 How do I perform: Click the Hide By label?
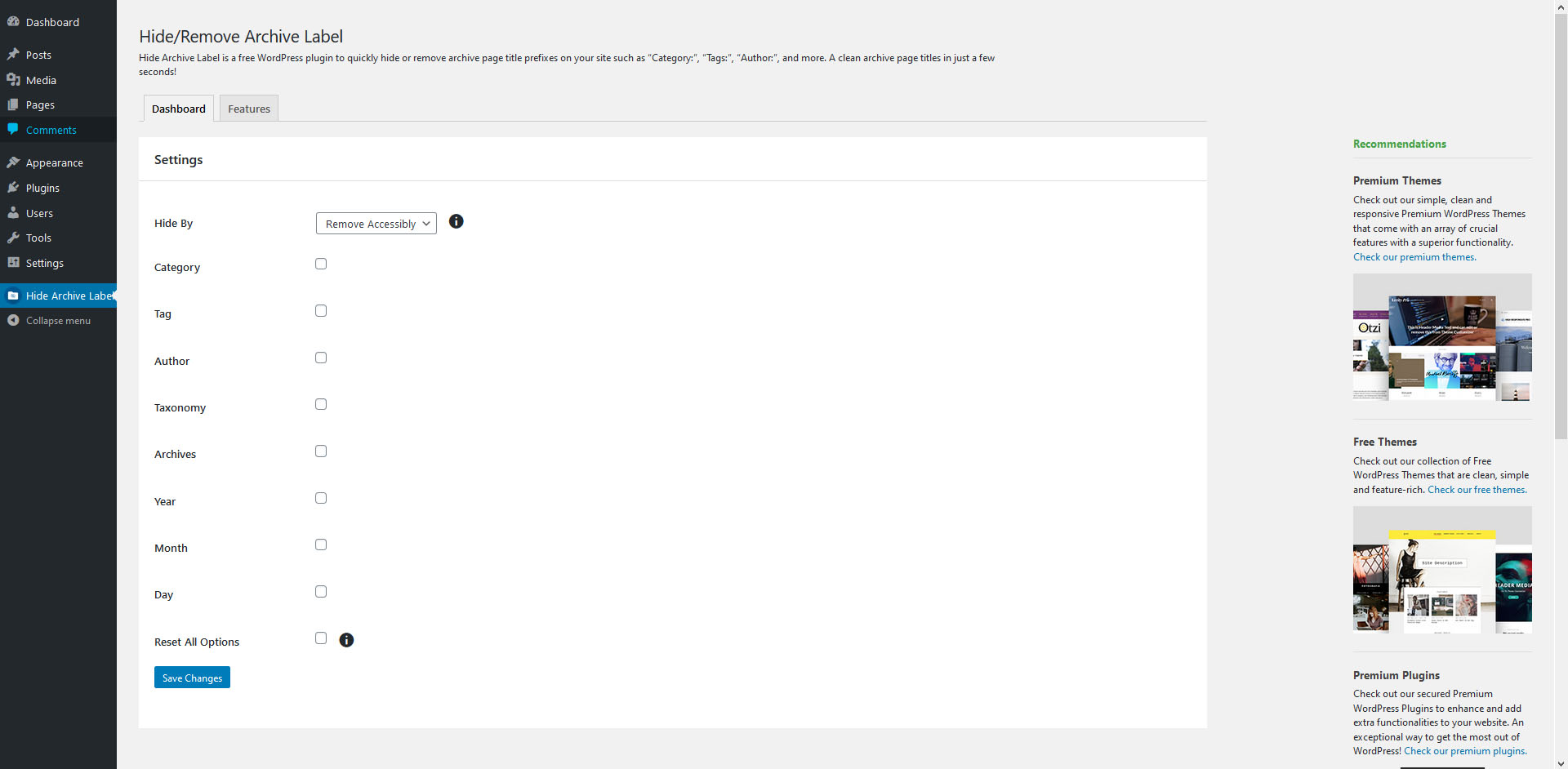[173, 224]
